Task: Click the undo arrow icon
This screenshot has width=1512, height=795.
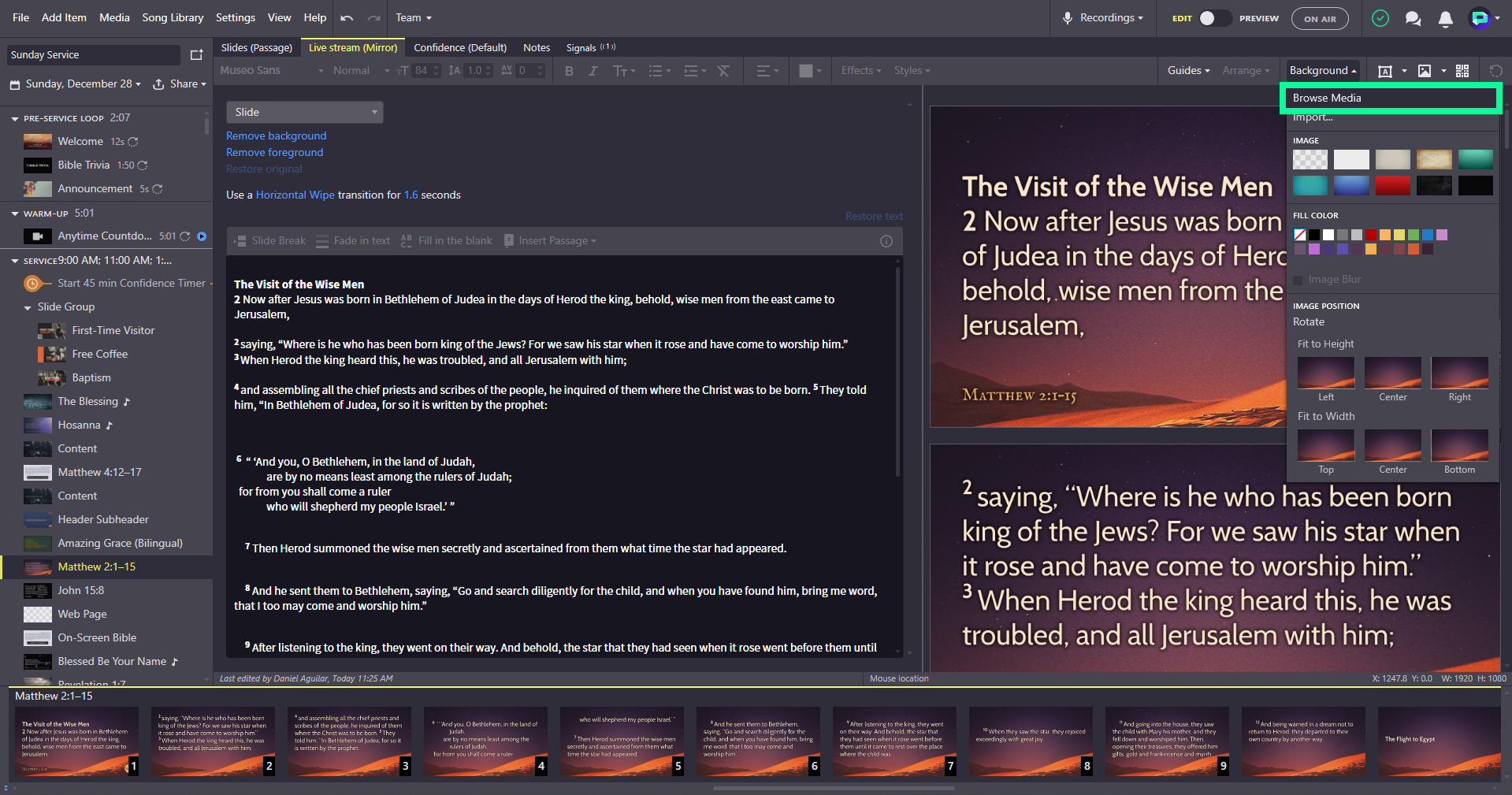Action: (x=347, y=17)
